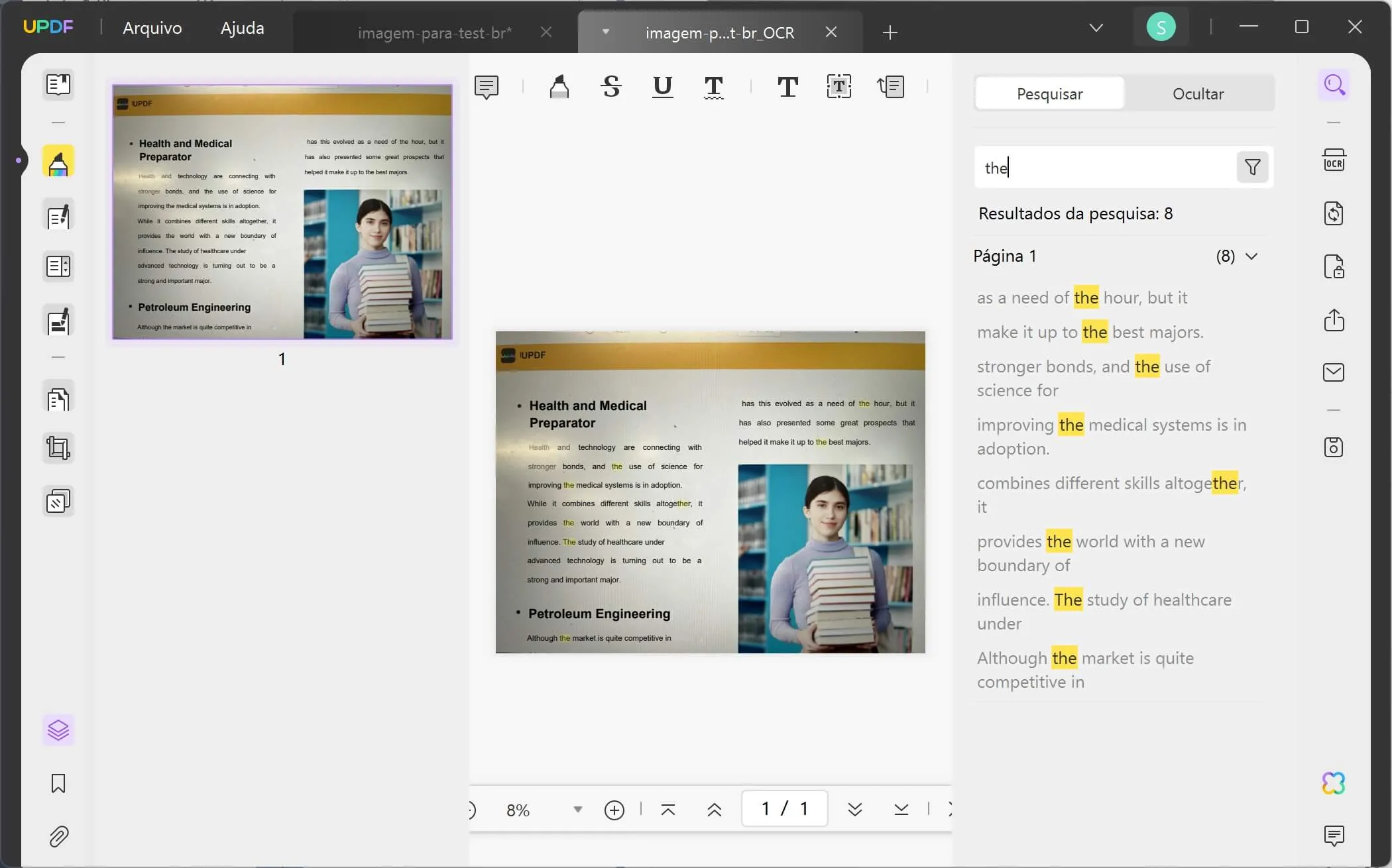Image resolution: width=1392 pixels, height=868 pixels.
Task: Select the Arquivo menu
Action: [x=152, y=27]
